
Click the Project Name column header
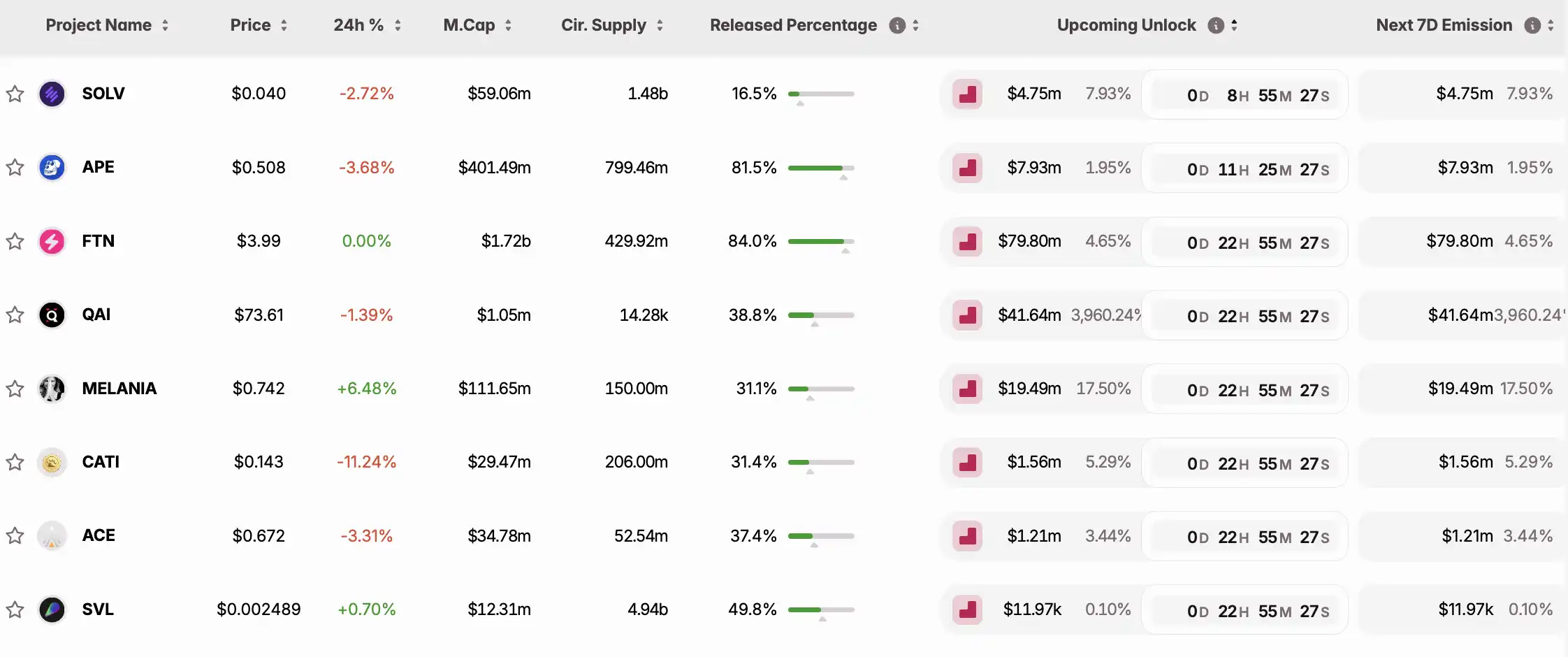(99, 26)
